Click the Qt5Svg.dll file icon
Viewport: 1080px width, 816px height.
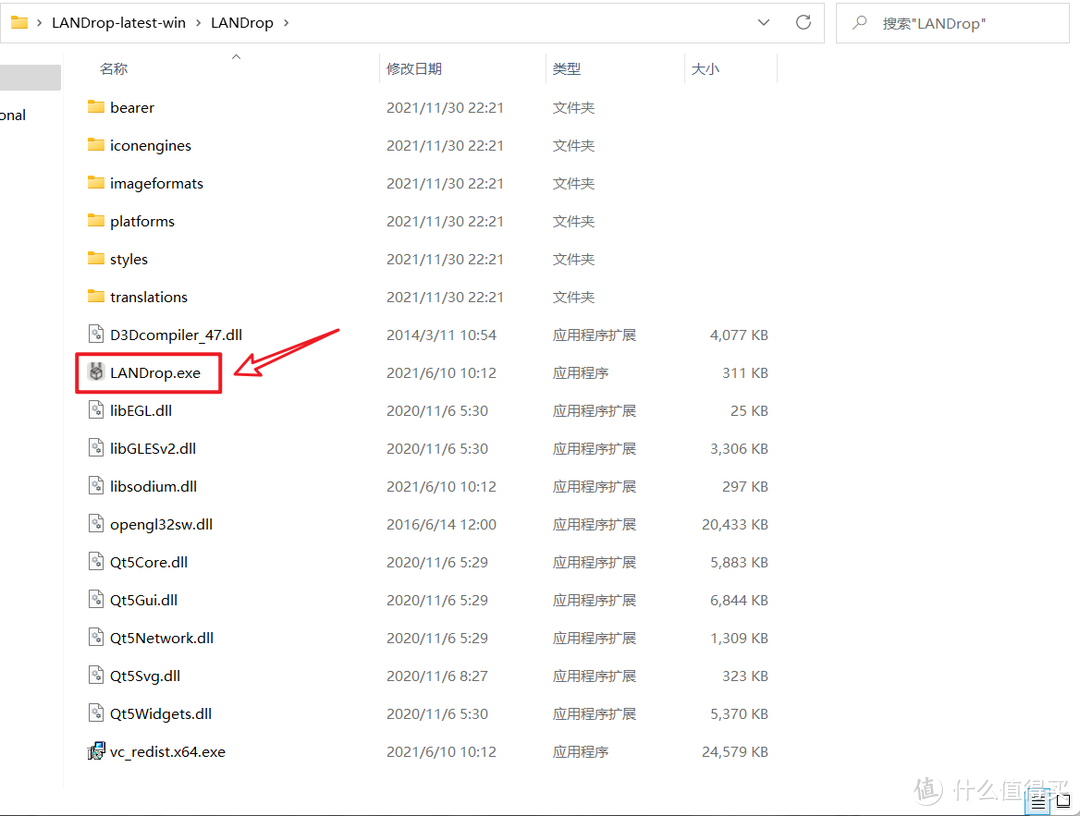tap(96, 676)
